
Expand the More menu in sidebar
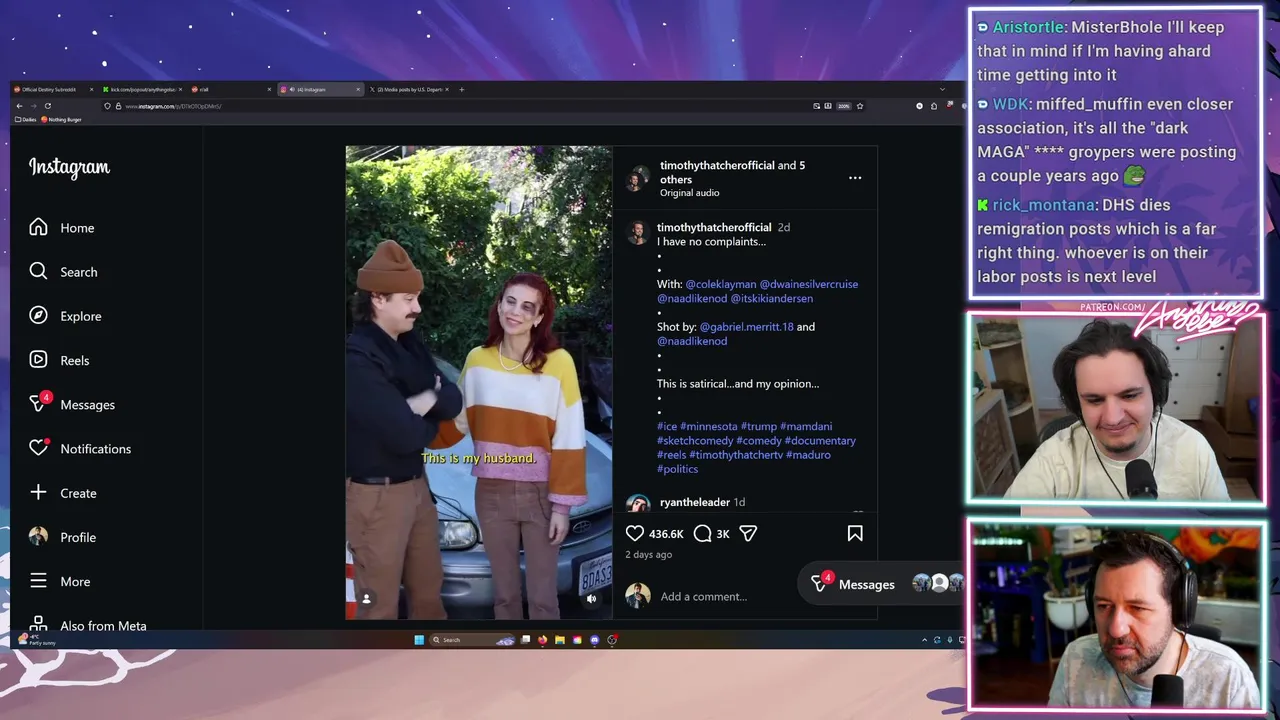coord(60,581)
